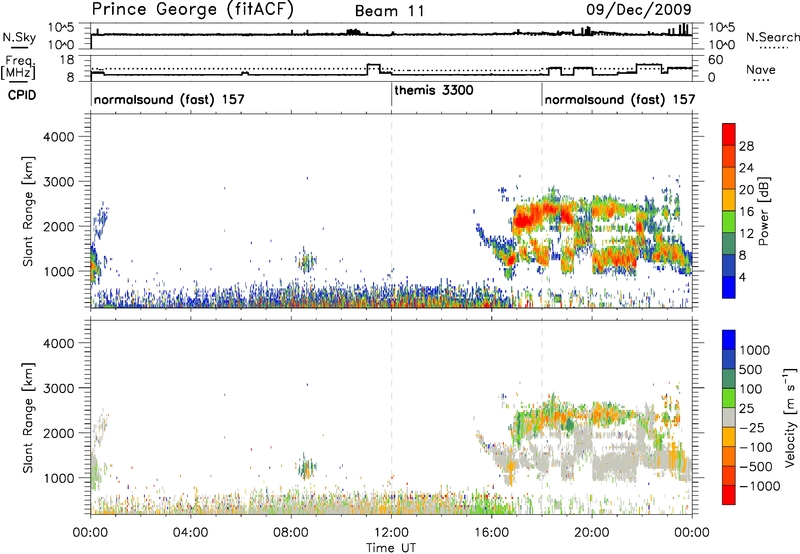Click the '4' Power colorbar tick
This screenshot has height=554, width=800.
742,277
